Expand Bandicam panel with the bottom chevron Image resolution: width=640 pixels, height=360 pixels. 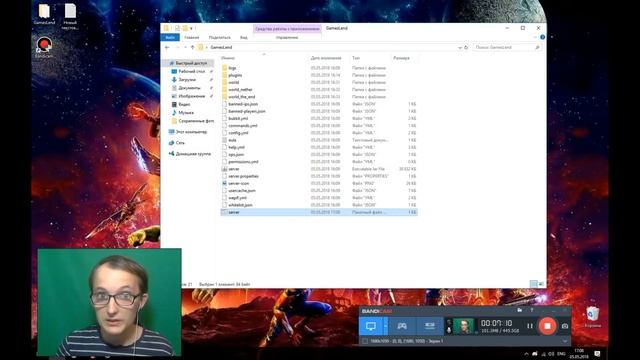click(x=565, y=341)
